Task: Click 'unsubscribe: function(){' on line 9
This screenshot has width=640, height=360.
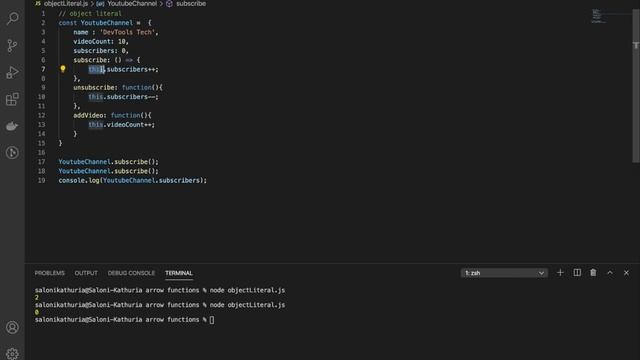Action: [118, 87]
